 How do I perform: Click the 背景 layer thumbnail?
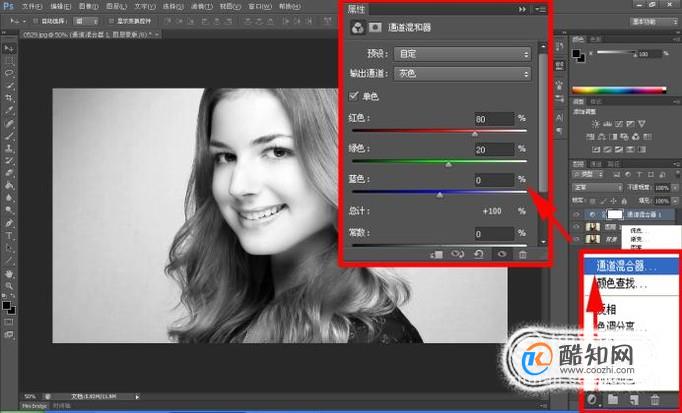[x=593, y=239]
